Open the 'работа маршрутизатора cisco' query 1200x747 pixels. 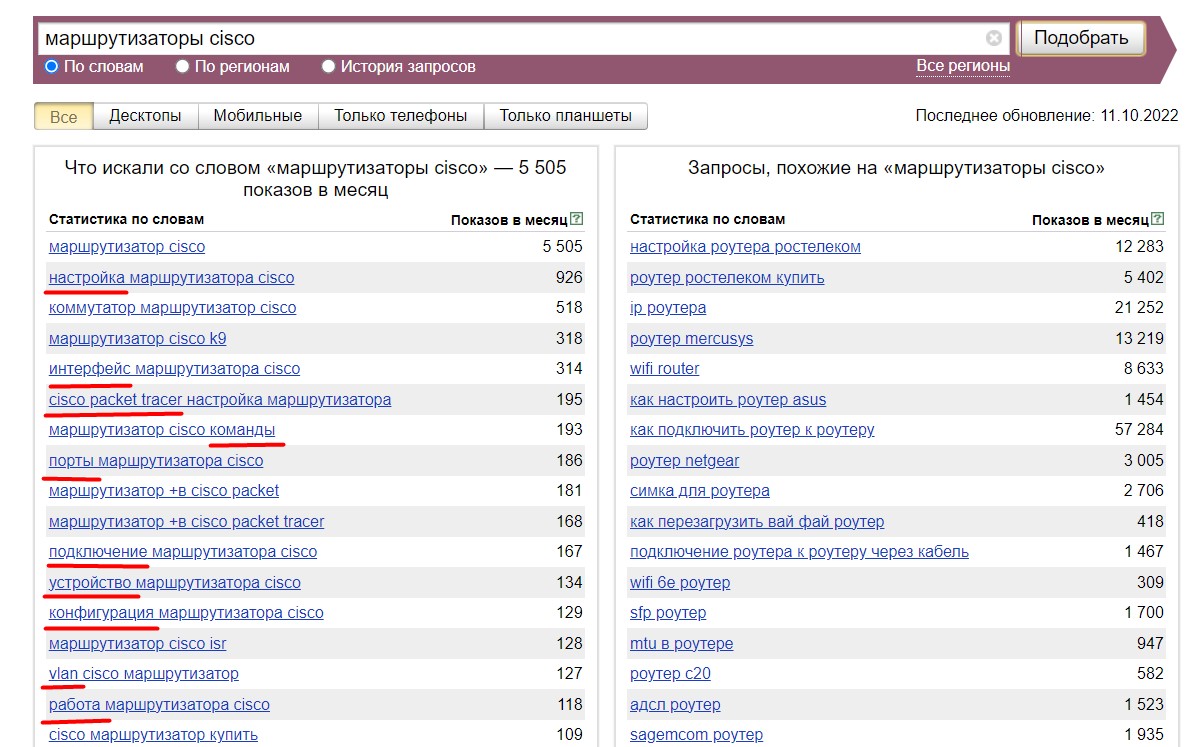[x=159, y=705]
